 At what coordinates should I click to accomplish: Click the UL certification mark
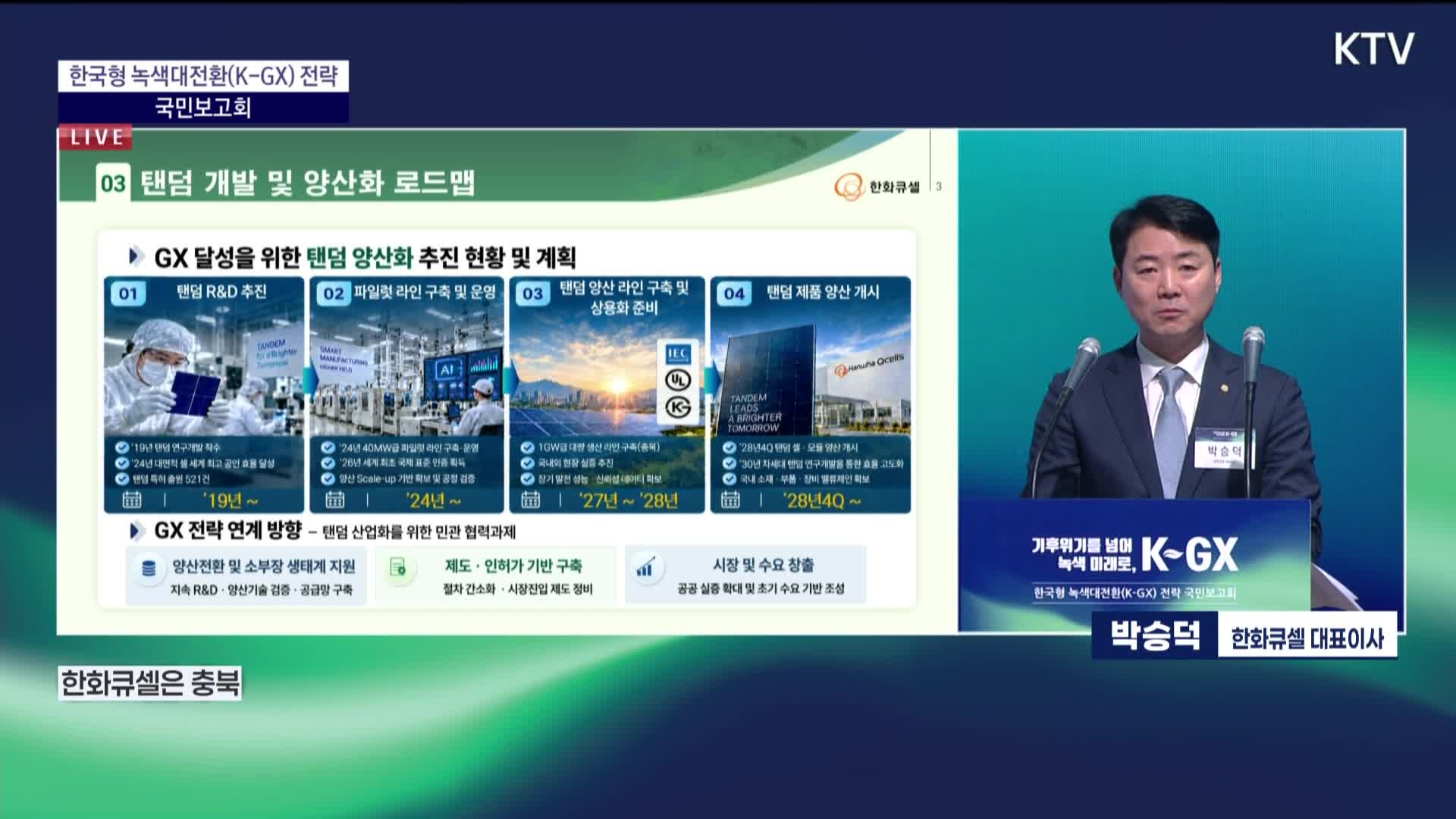coord(677,381)
